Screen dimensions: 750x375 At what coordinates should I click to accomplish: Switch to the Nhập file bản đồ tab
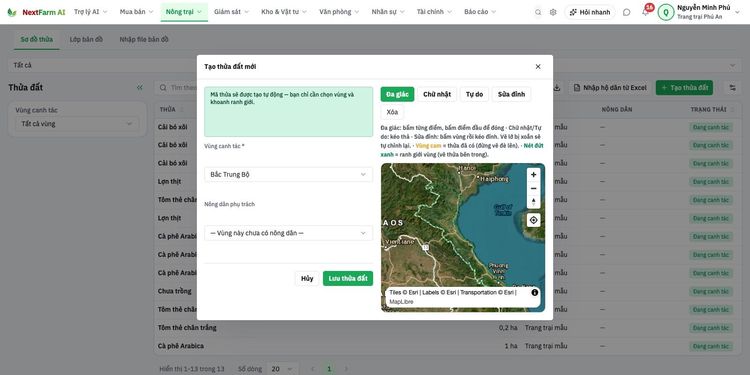tap(144, 39)
